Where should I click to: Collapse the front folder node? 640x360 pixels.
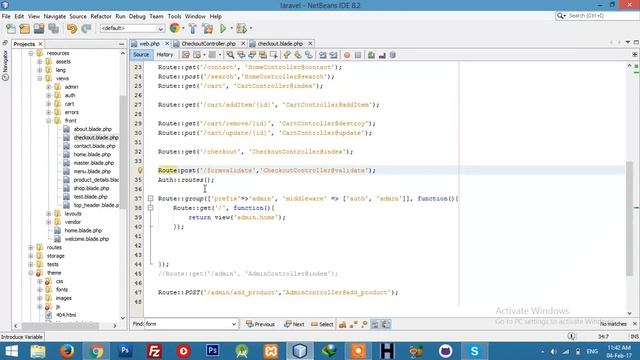49,120
